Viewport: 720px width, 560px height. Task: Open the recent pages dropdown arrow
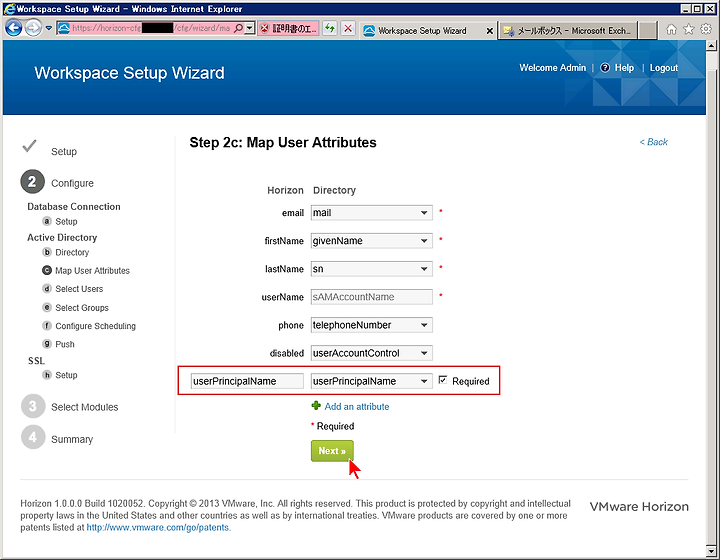tap(49, 28)
